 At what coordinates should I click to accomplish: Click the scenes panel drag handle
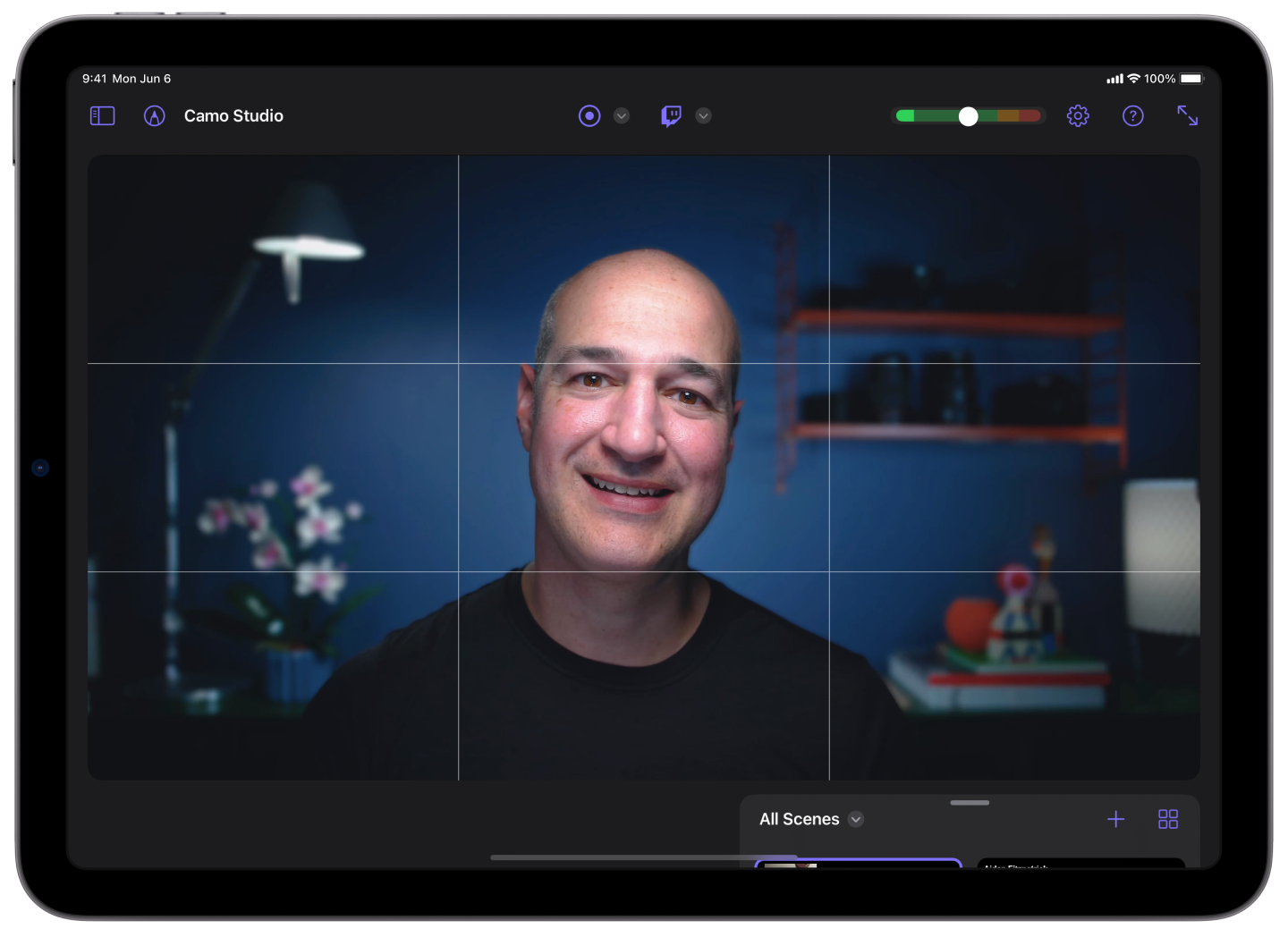970,803
